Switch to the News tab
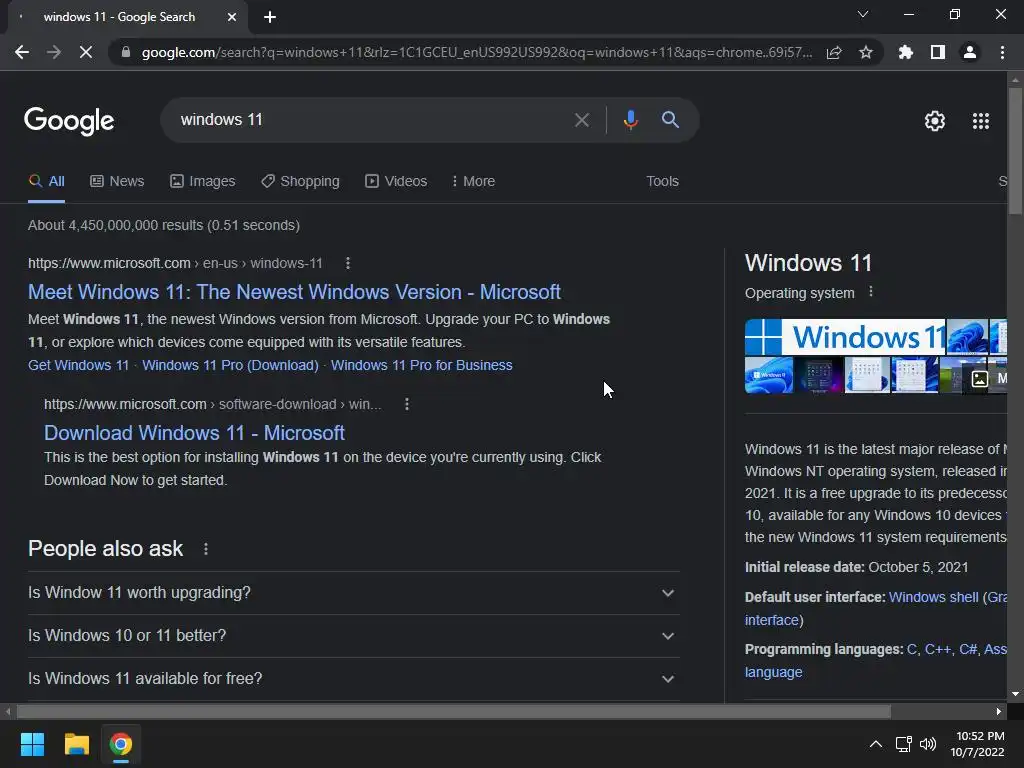 117,182
